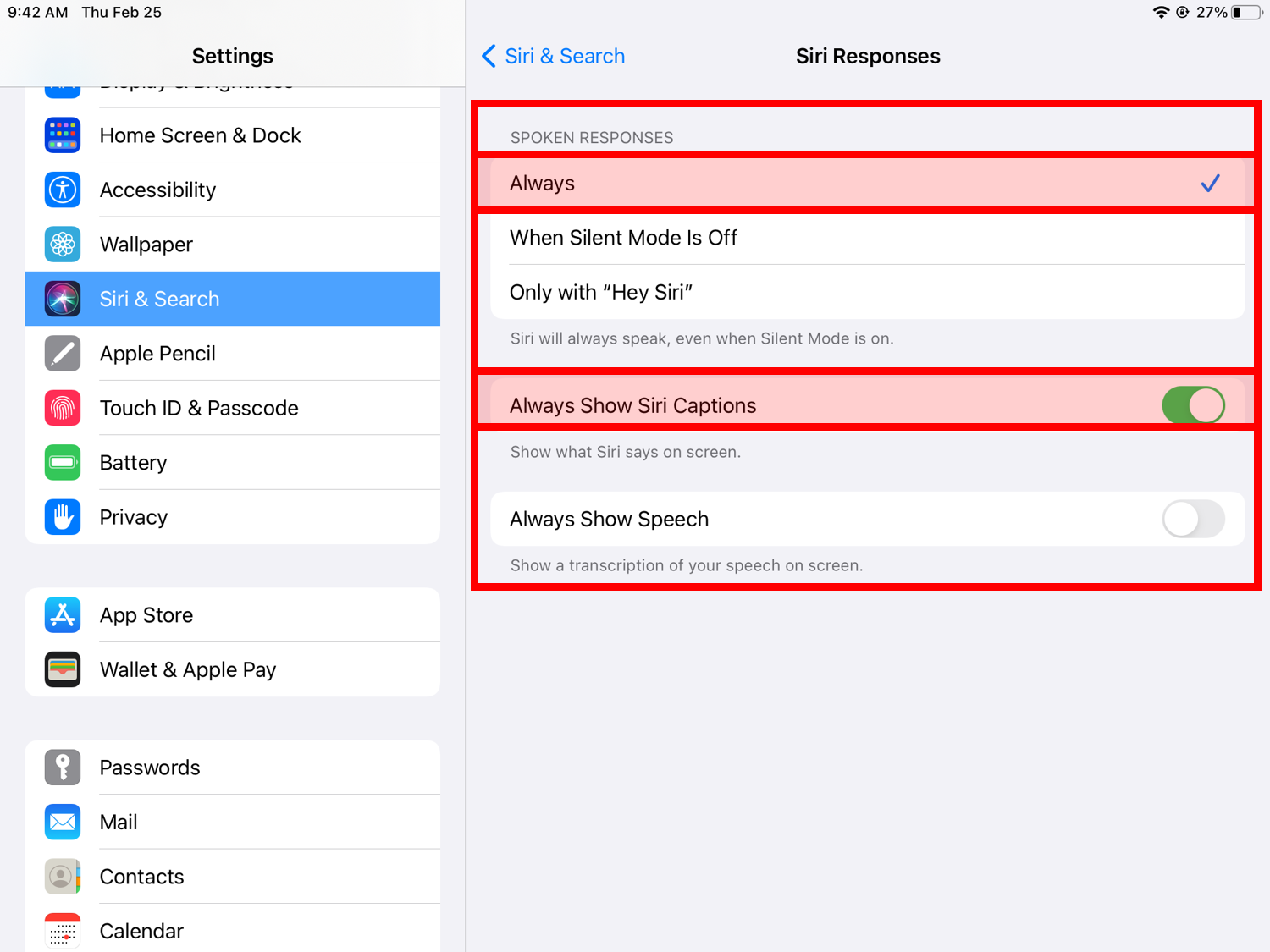Turn off Always Show Siri Captions
The image size is (1270, 952).
click(x=1193, y=405)
